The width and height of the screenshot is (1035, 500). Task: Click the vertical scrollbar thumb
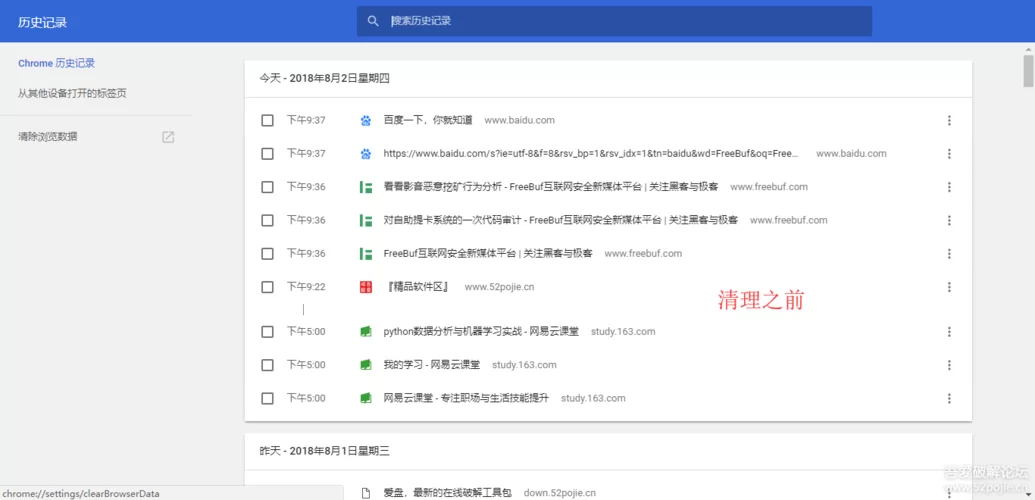click(1028, 71)
